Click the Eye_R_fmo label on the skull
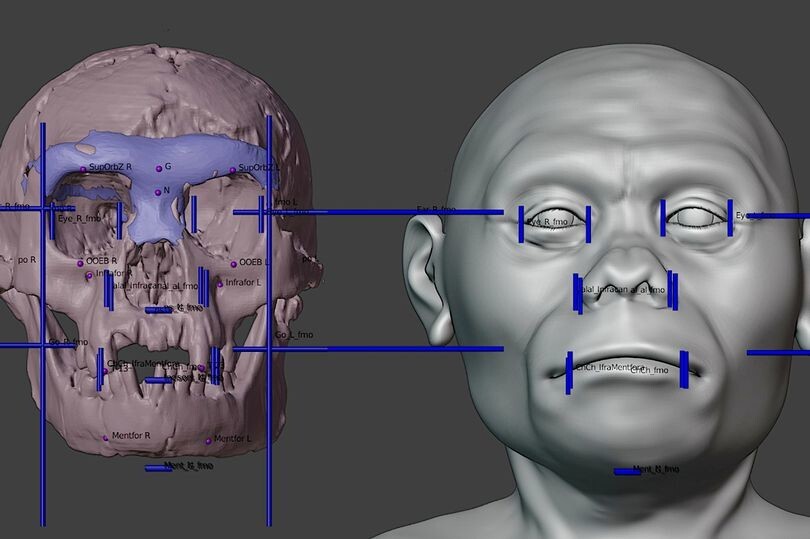Viewport: 810px width, 539px height. click(x=79, y=218)
